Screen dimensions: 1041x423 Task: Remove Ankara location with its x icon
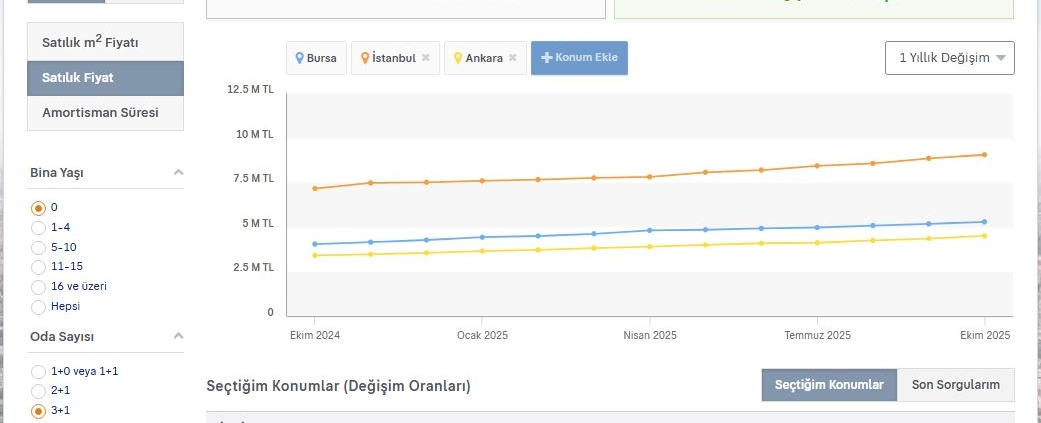coord(512,58)
